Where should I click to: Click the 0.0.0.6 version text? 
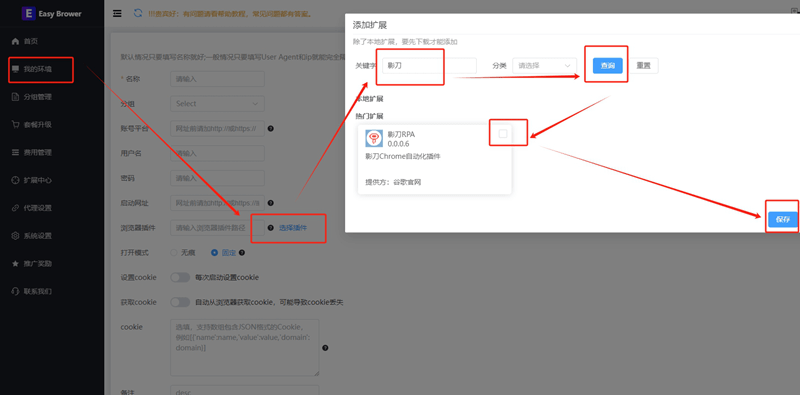tap(398, 144)
